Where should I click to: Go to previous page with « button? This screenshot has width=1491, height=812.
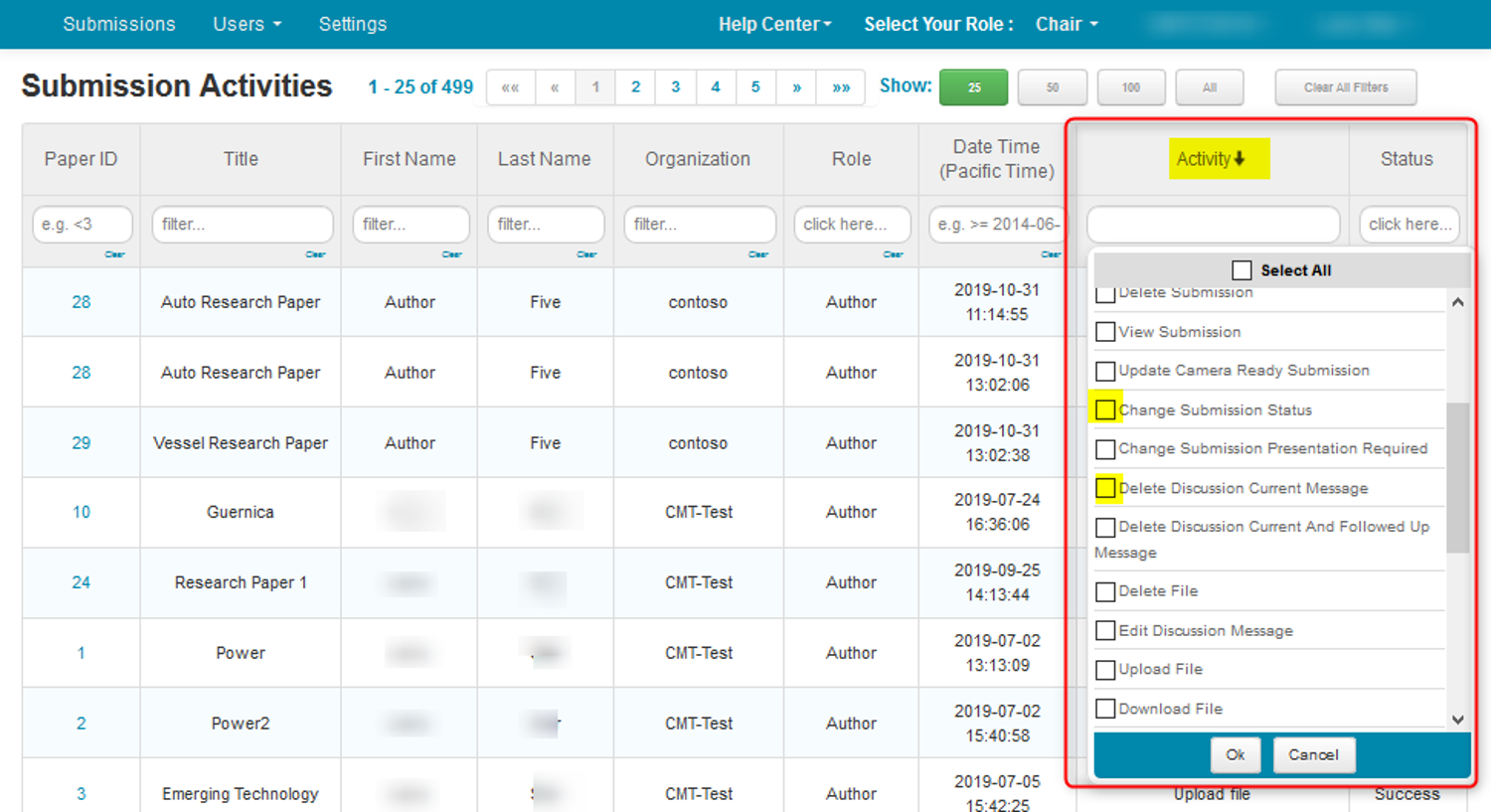555,87
